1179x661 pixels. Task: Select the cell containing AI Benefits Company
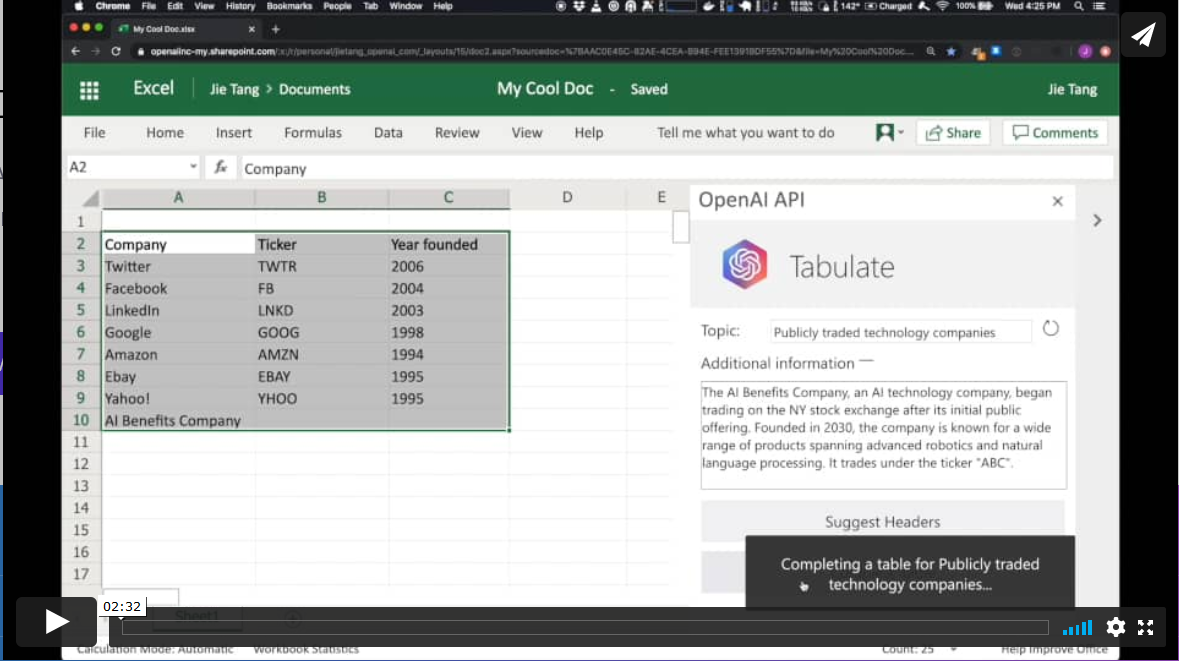tap(178, 420)
